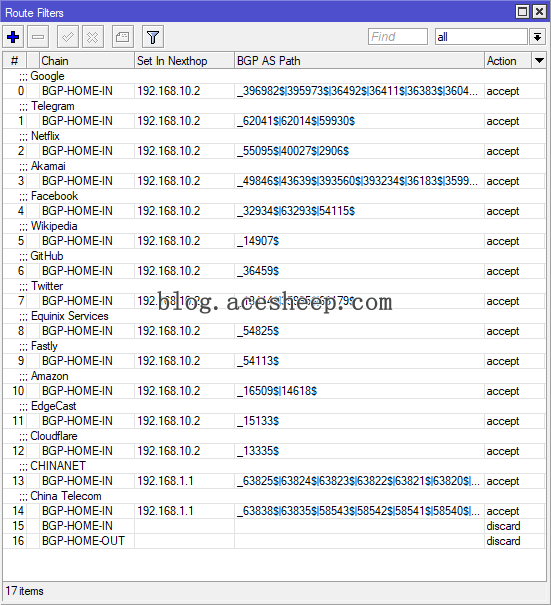The height and width of the screenshot is (605, 551).
Task: Add a new route filter rule
Action: point(13,37)
